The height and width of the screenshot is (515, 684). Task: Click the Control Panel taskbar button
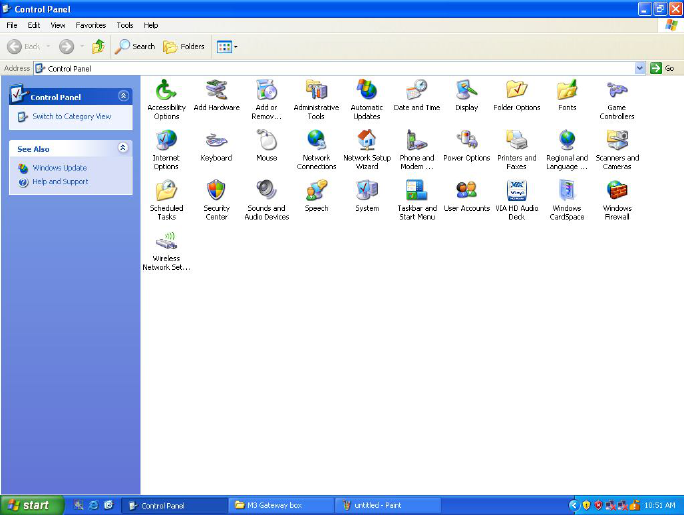tap(174, 505)
